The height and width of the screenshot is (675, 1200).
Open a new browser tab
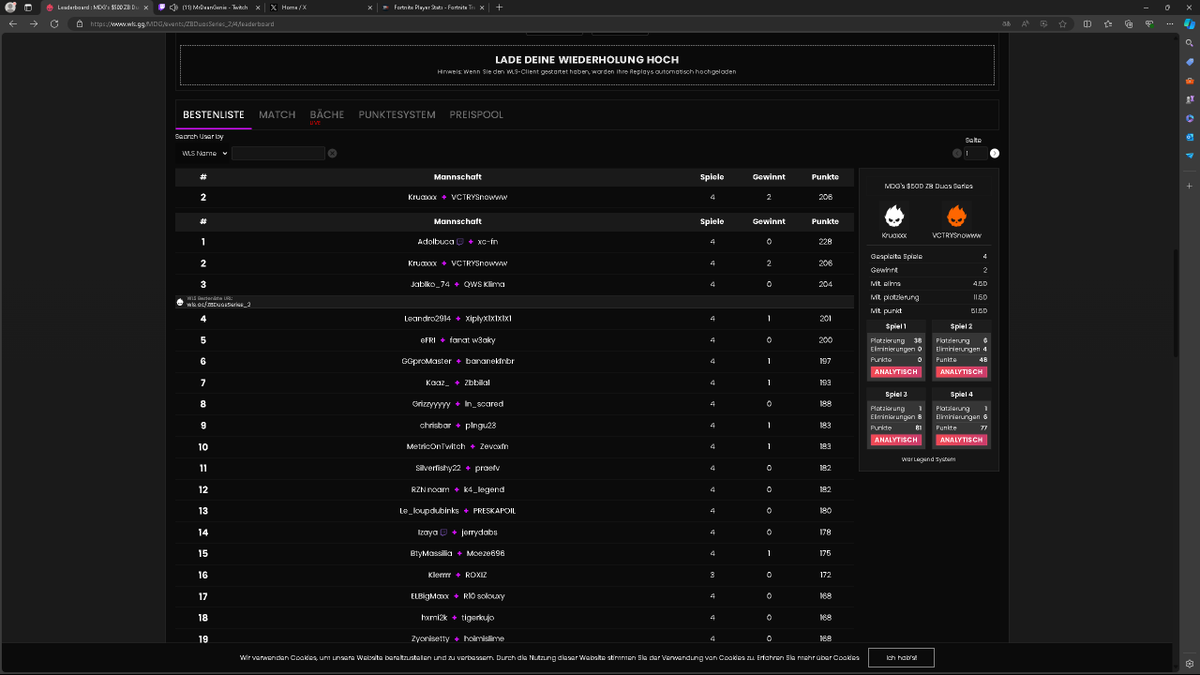pyautogui.click(x=499, y=7)
